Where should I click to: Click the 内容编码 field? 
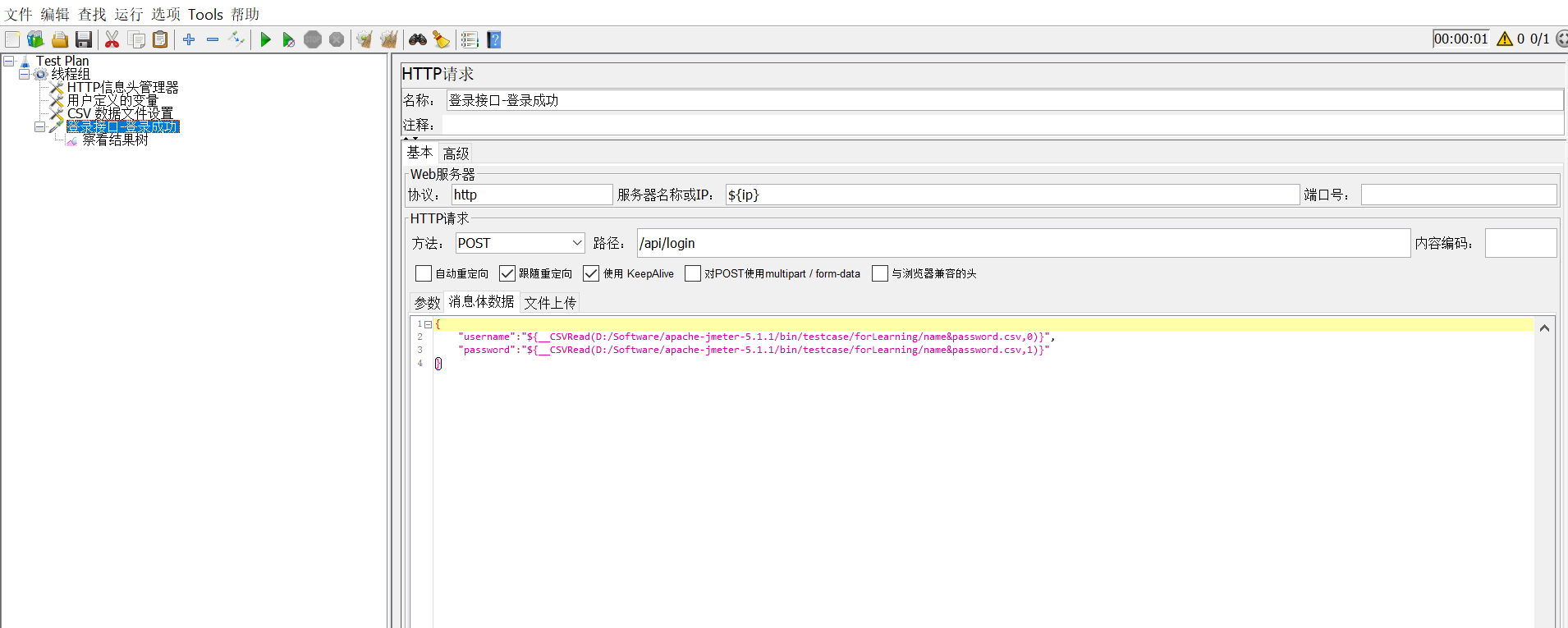(1520, 243)
